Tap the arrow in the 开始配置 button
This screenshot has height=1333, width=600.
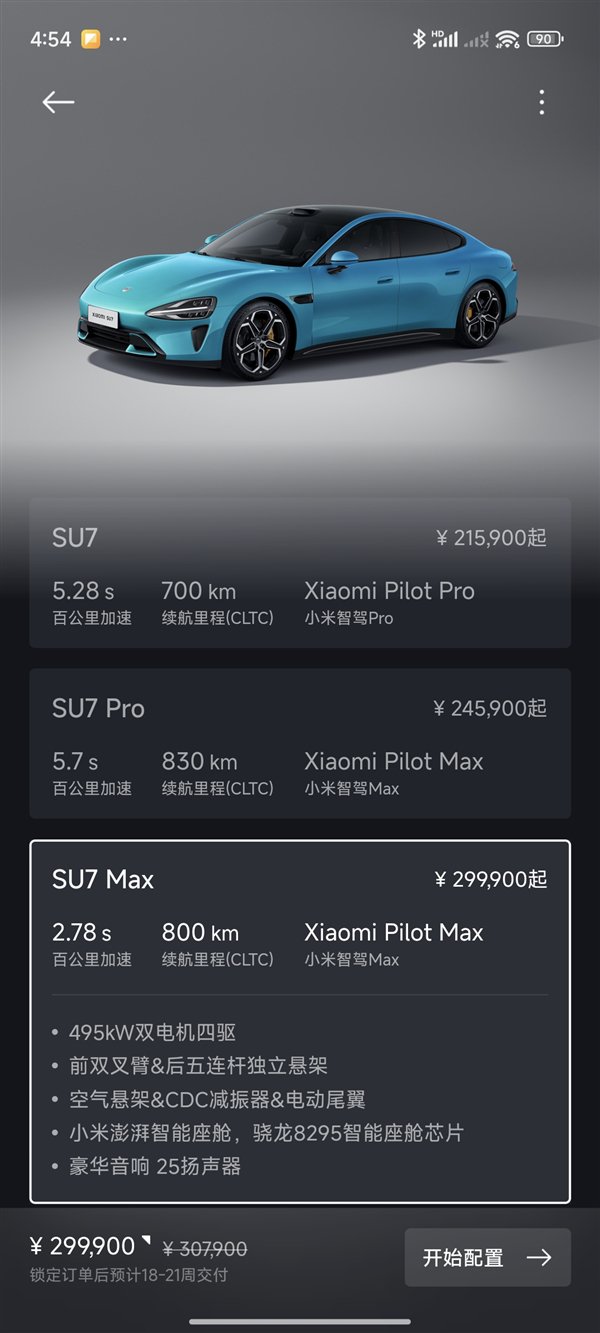pos(539,1258)
